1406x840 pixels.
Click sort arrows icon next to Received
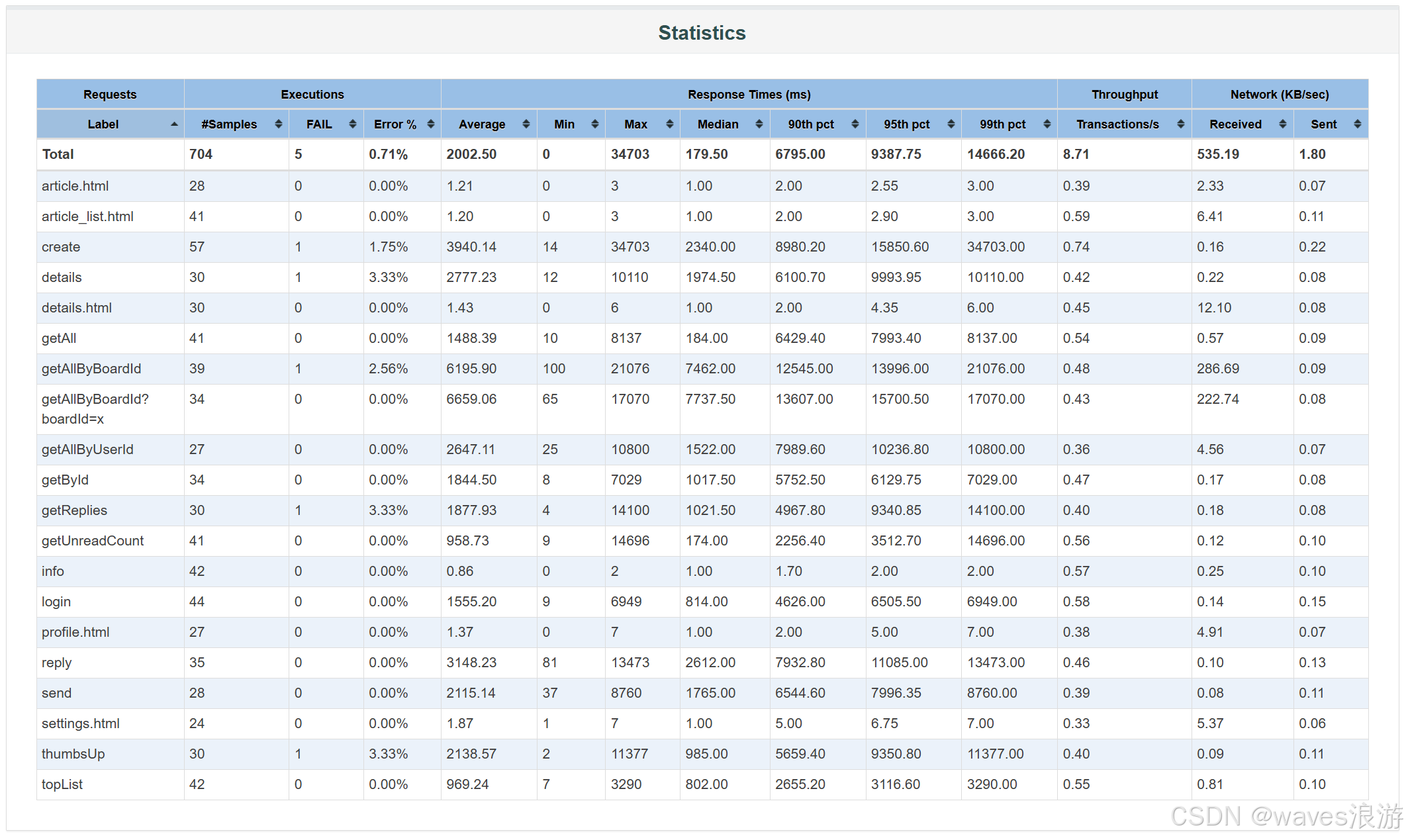[x=1283, y=124]
